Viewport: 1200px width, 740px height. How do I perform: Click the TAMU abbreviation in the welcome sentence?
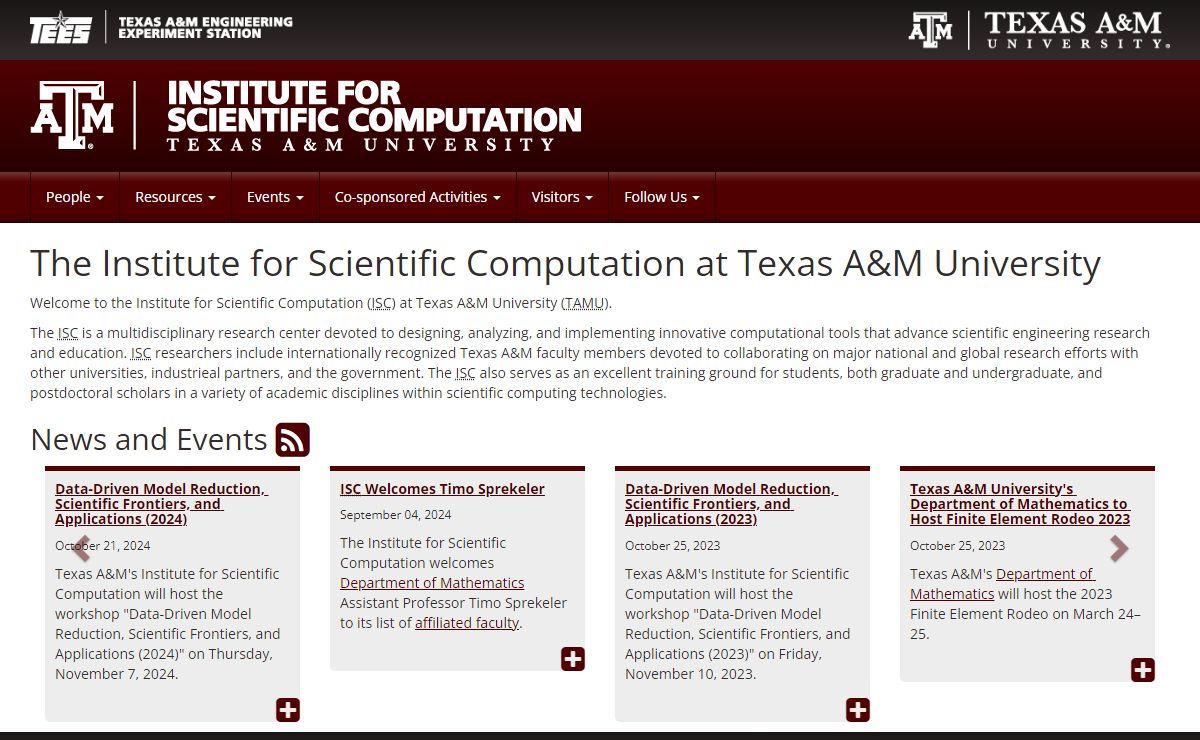583,303
